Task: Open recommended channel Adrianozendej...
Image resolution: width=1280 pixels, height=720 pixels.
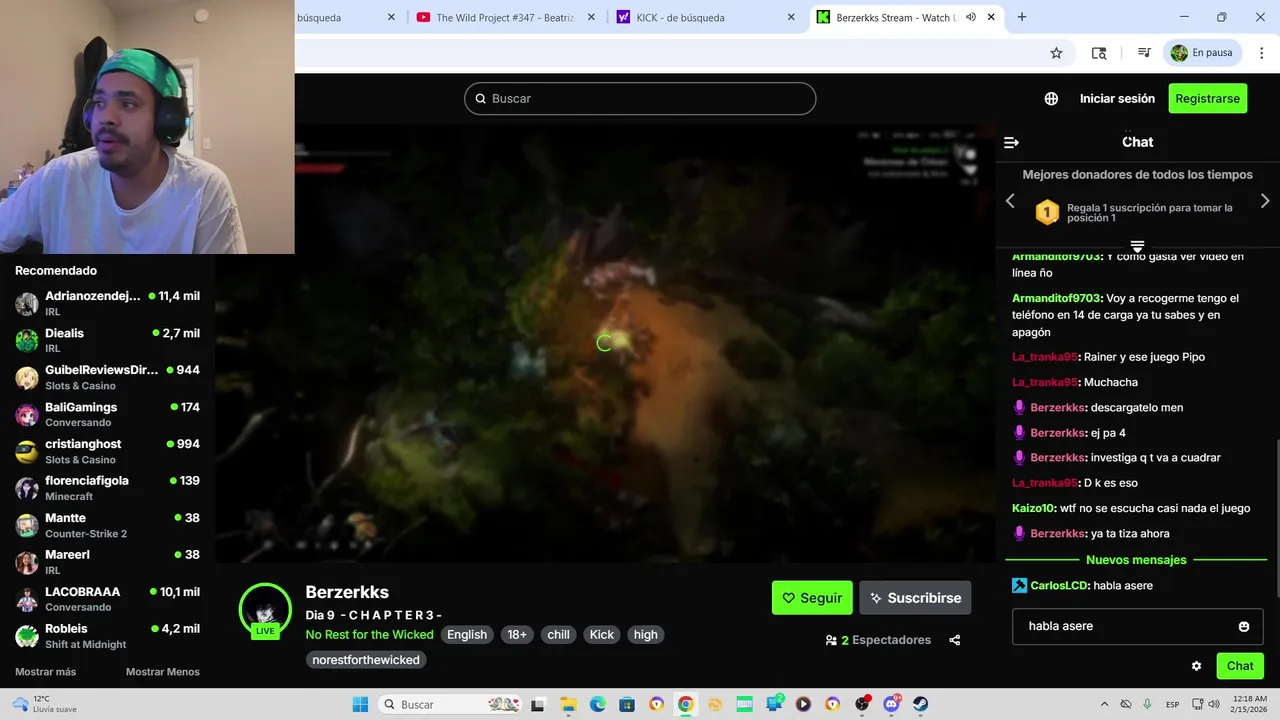Action: [107, 303]
